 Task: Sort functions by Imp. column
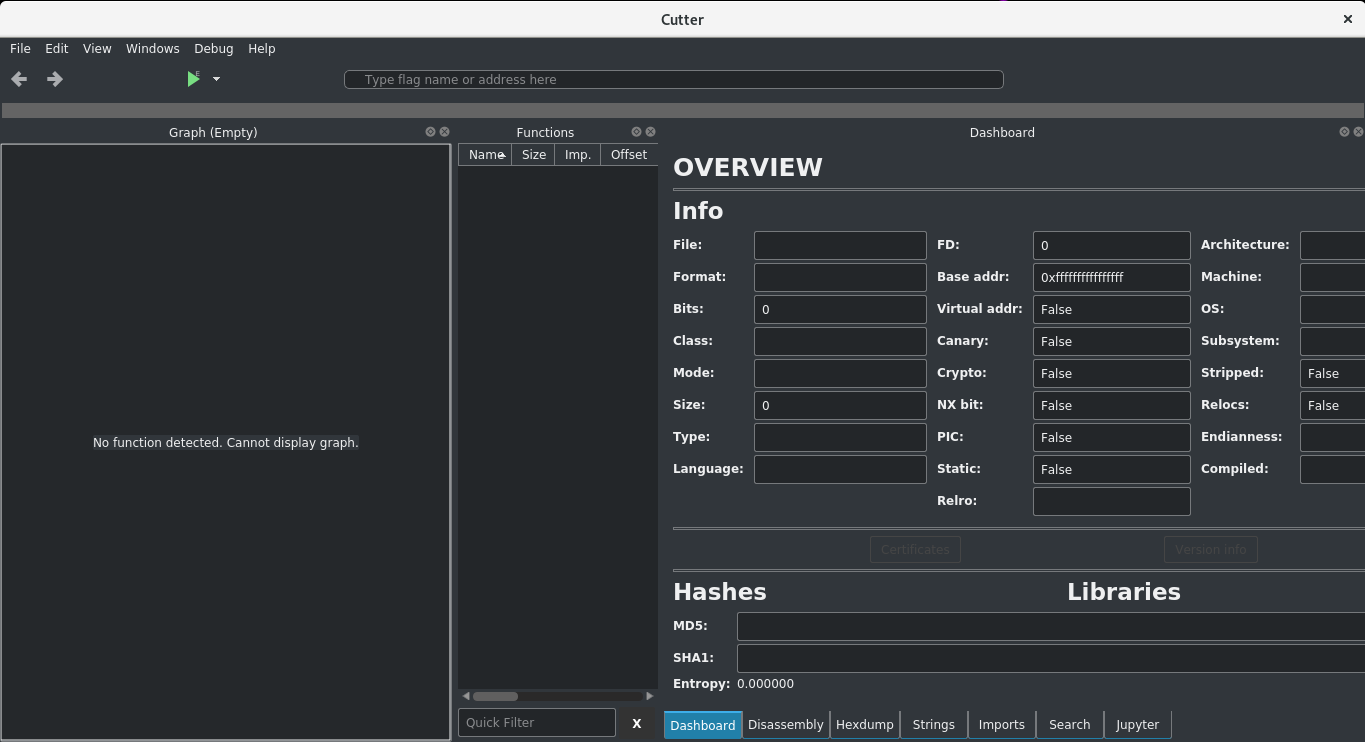tap(578, 155)
